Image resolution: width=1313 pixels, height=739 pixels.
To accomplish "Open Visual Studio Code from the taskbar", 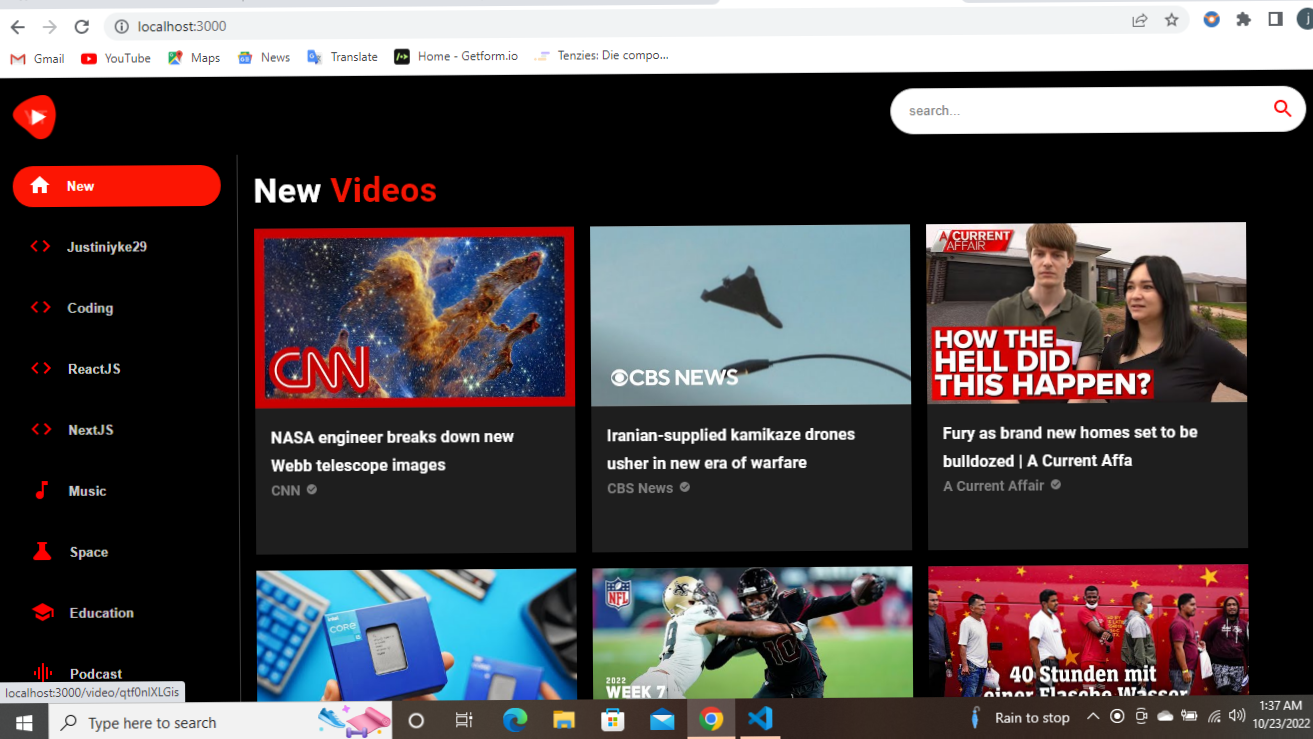I will pos(760,718).
